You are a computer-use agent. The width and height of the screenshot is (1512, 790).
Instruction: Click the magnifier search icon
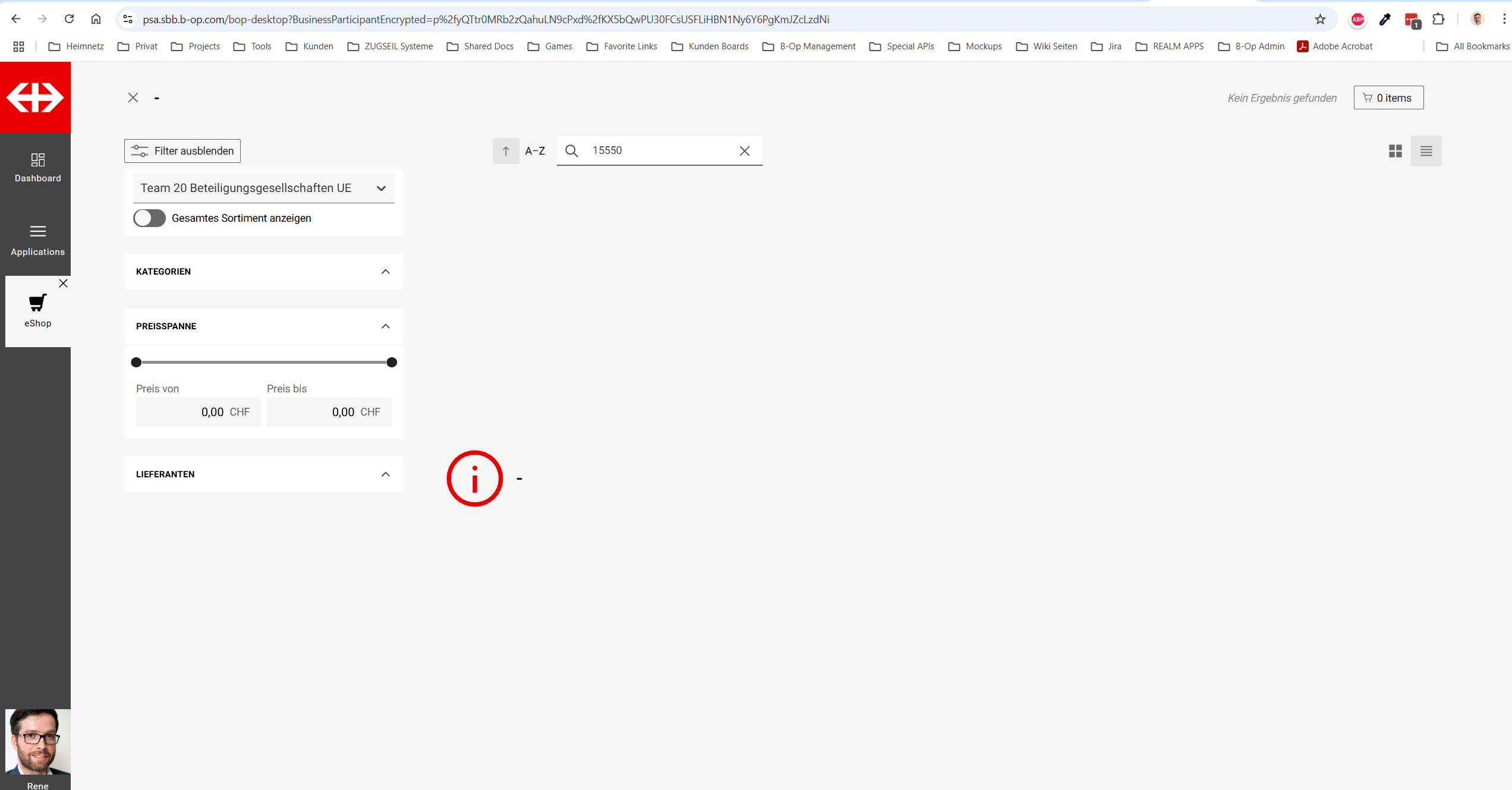571,151
